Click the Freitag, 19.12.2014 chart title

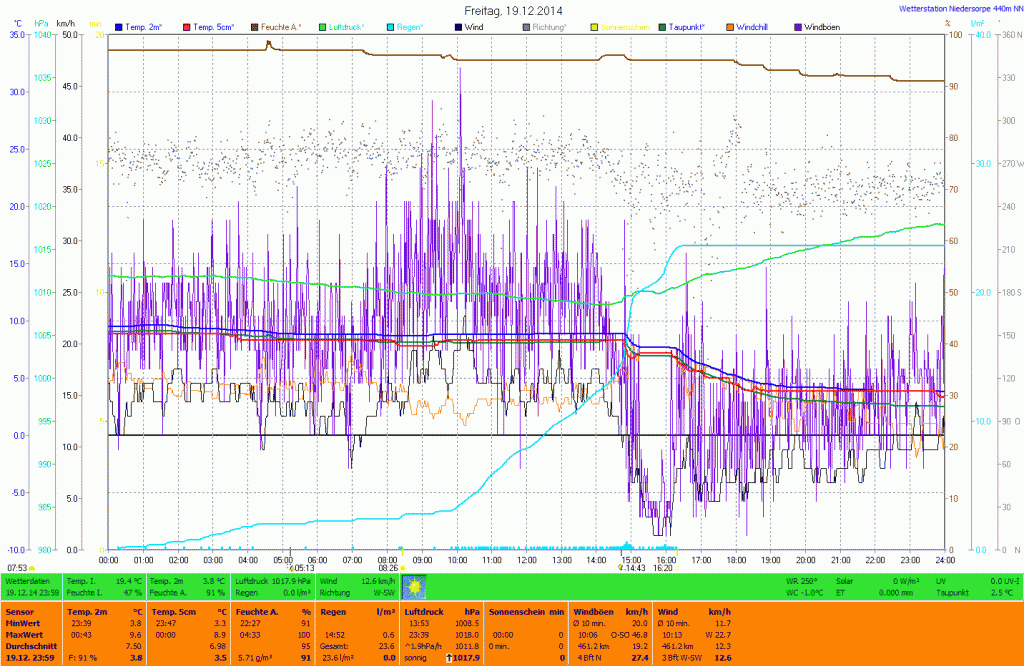click(x=512, y=9)
